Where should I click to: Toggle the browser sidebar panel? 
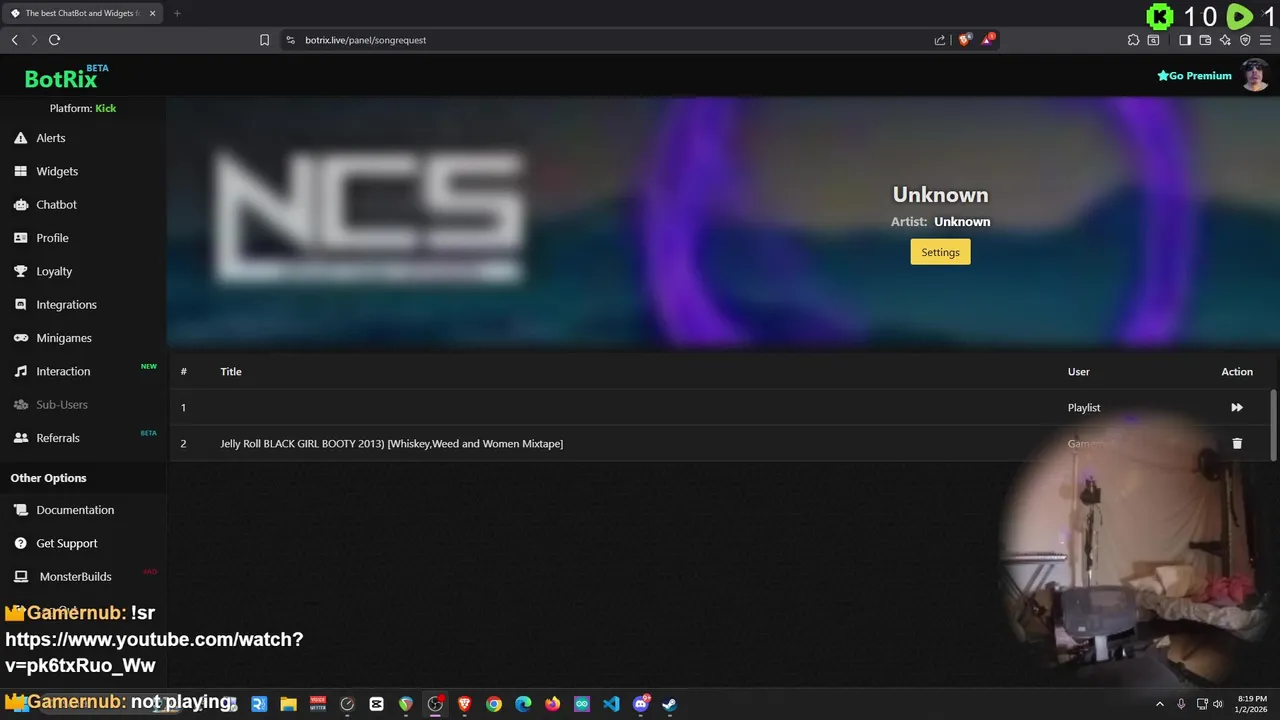tap(1185, 40)
